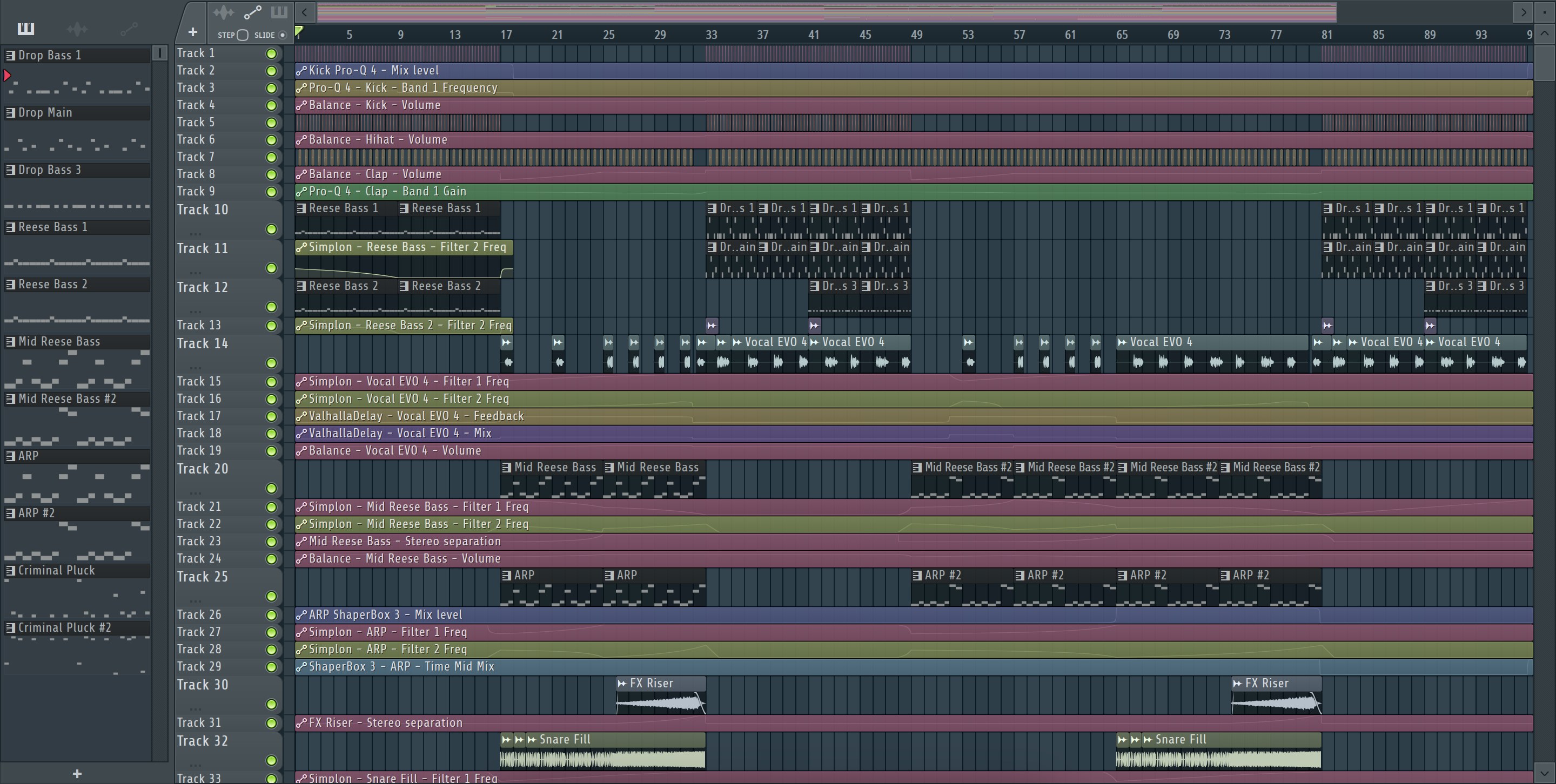Viewport: 1556px width, 784px height.
Task: Mute Track 25 via its green LED
Action: (272, 596)
